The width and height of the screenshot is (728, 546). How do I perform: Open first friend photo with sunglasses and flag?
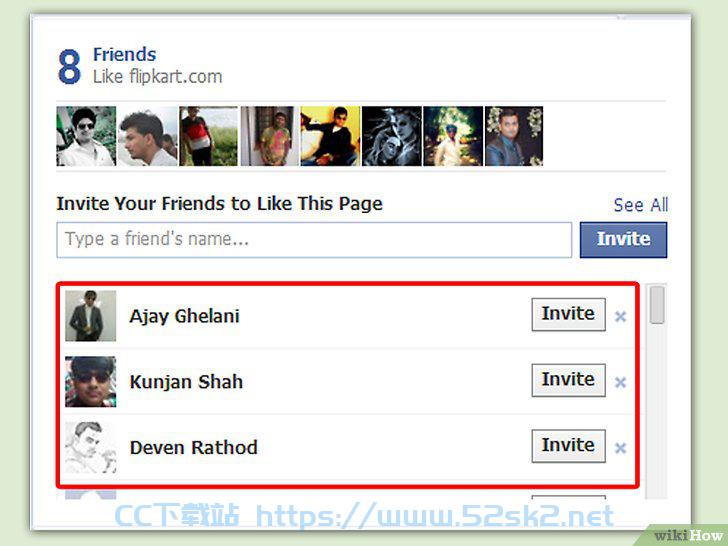pyautogui.click(x=86, y=136)
